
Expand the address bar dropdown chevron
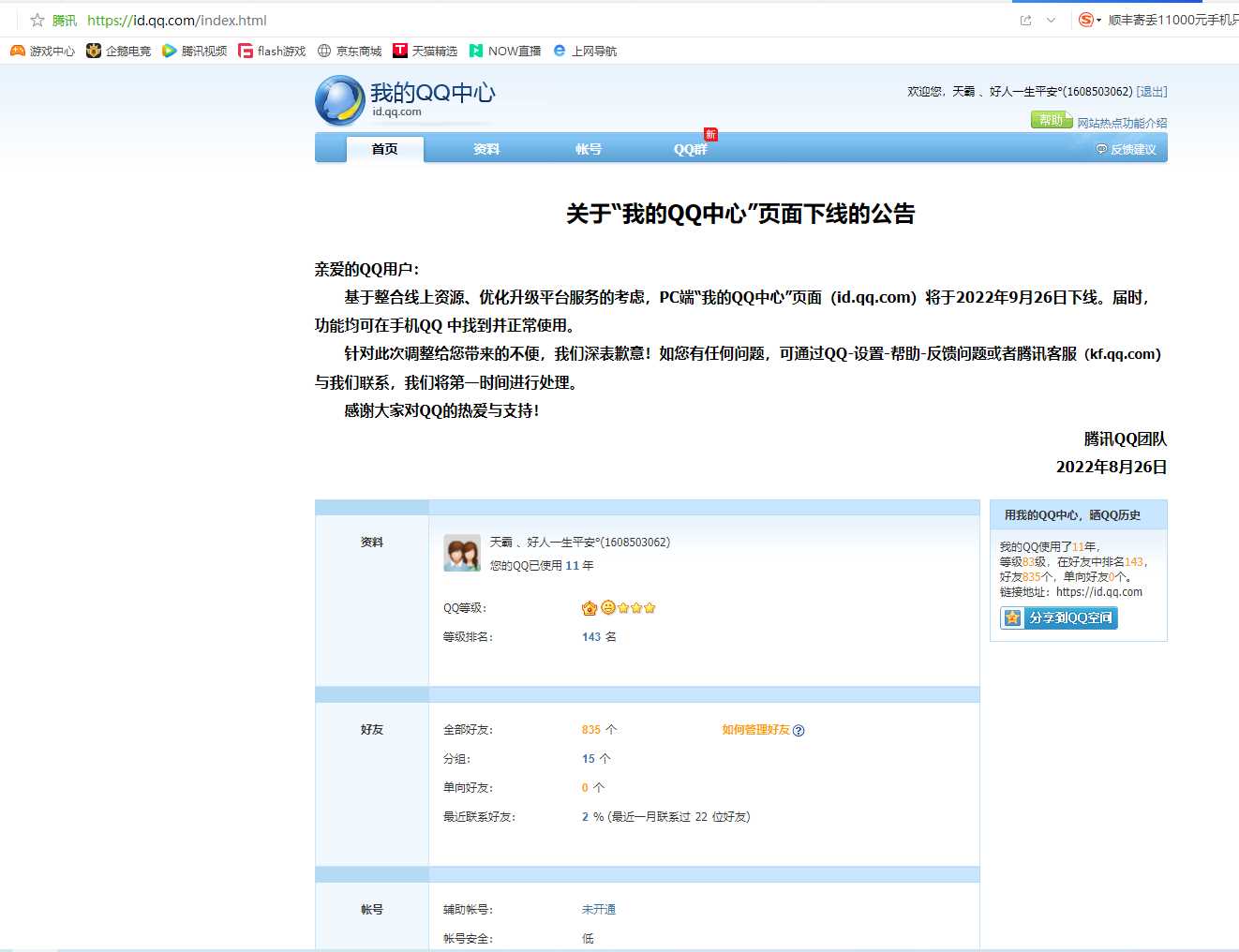[x=1051, y=20]
